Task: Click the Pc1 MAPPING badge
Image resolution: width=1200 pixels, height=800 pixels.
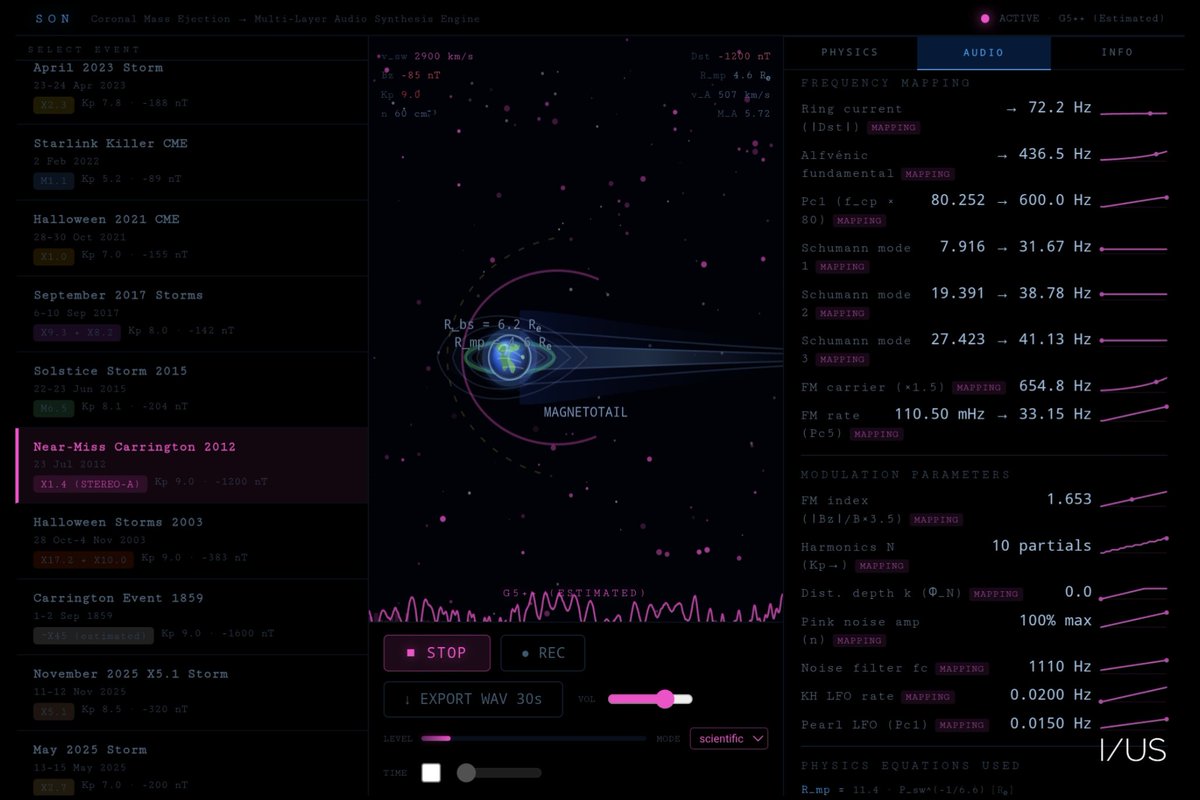Action: 859,220
